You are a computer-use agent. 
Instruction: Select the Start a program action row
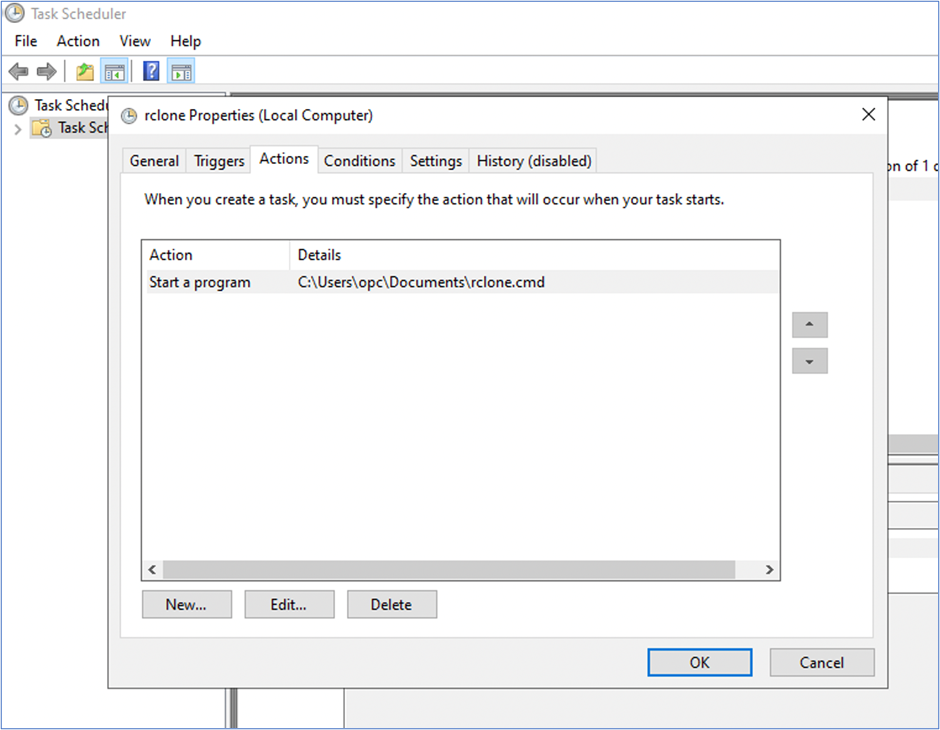pos(300,282)
